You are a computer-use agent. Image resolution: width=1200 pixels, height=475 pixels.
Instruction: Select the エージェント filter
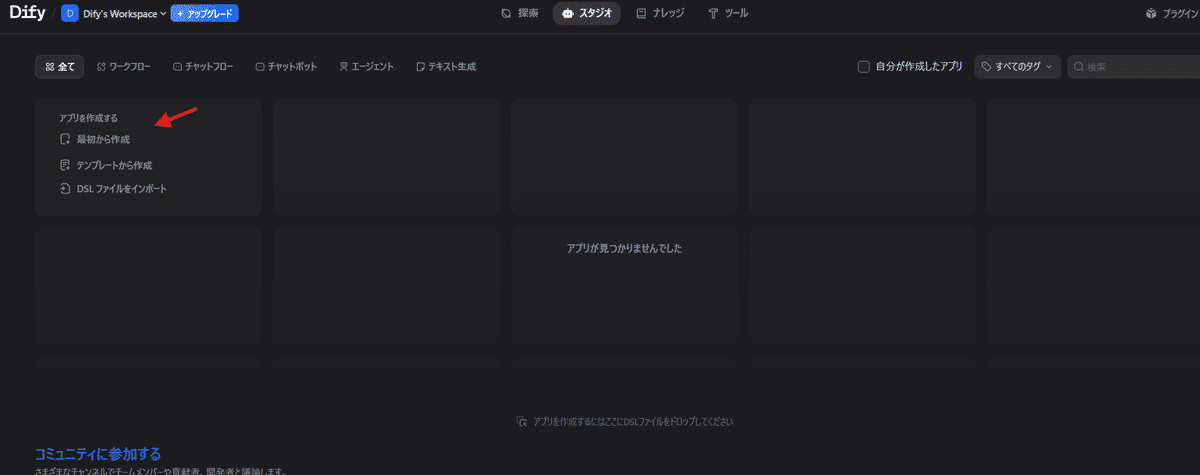pos(366,67)
